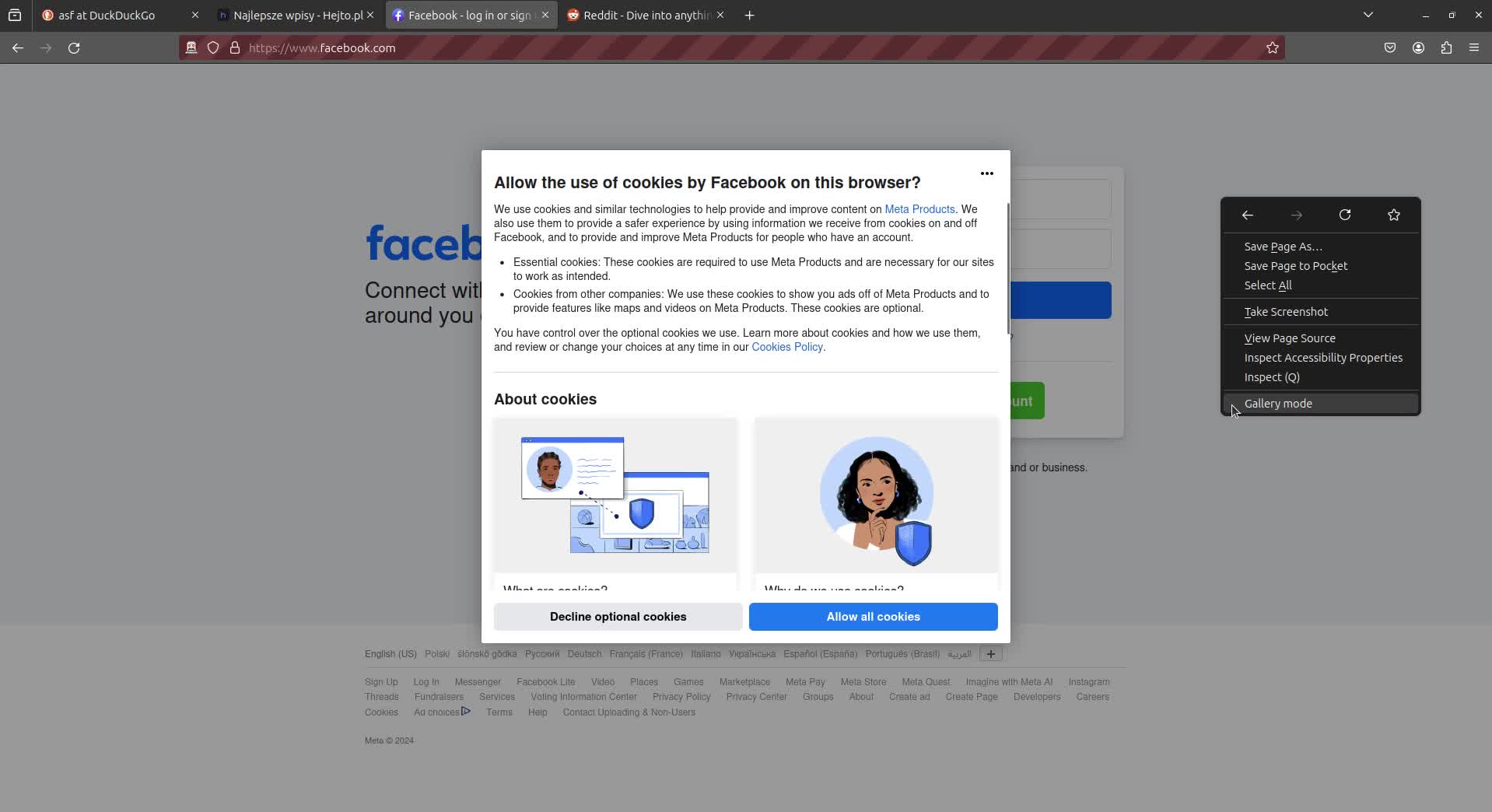Open the Privacy Policy footer link
1492x812 pixels.
click(x=681, y=697)
